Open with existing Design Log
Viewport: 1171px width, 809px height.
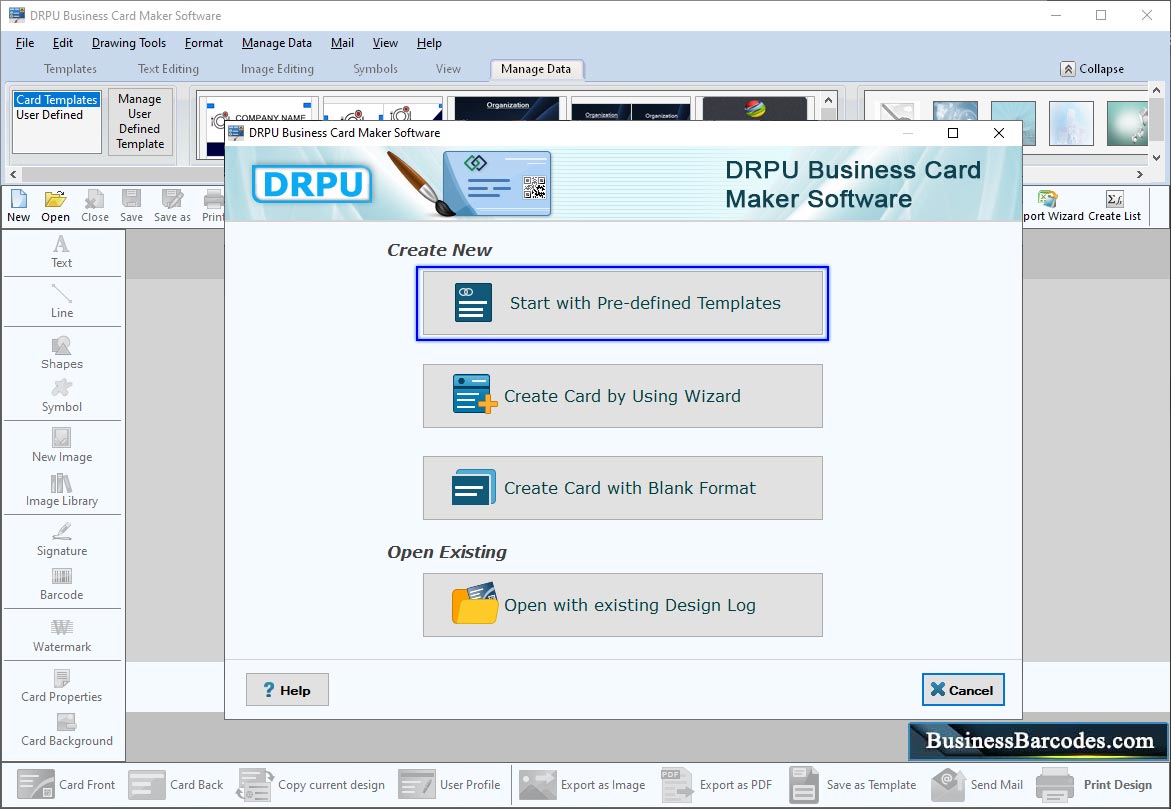[622, 605]
